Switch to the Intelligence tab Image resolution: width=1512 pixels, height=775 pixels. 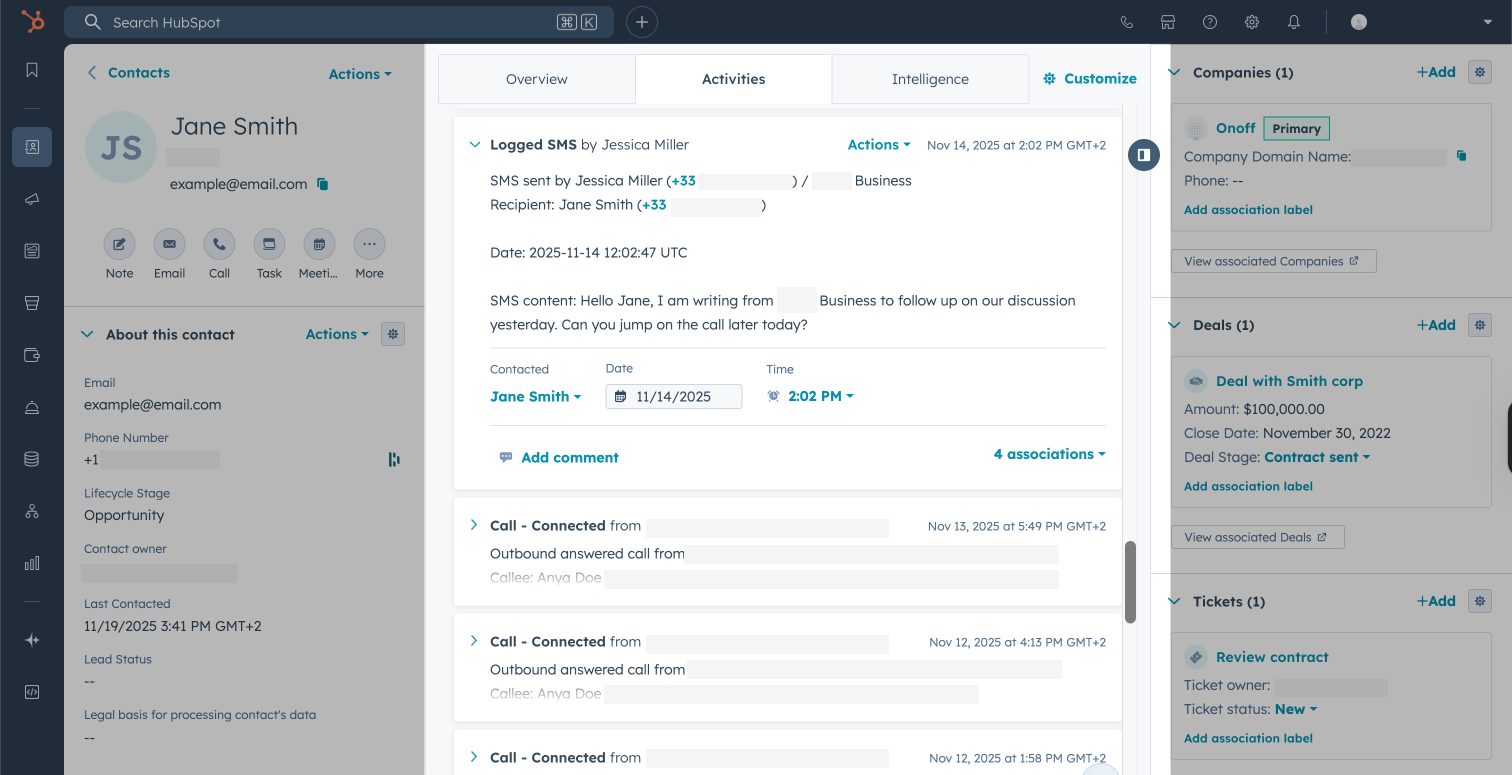click(x=930, y=79)
